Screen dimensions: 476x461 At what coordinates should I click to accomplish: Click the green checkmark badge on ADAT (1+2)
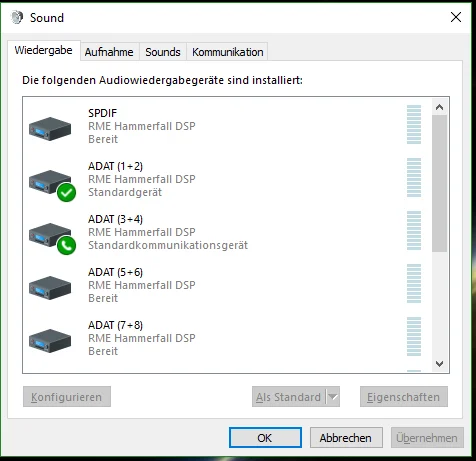point(66,192)
